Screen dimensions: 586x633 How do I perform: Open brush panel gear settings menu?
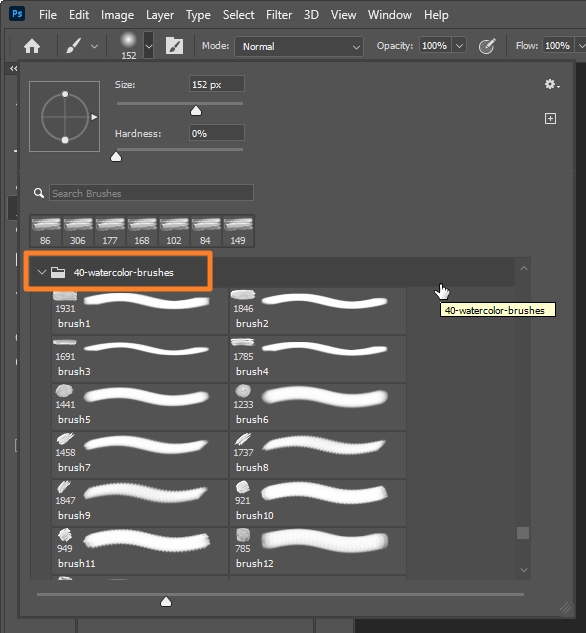[x=552, y=84]
